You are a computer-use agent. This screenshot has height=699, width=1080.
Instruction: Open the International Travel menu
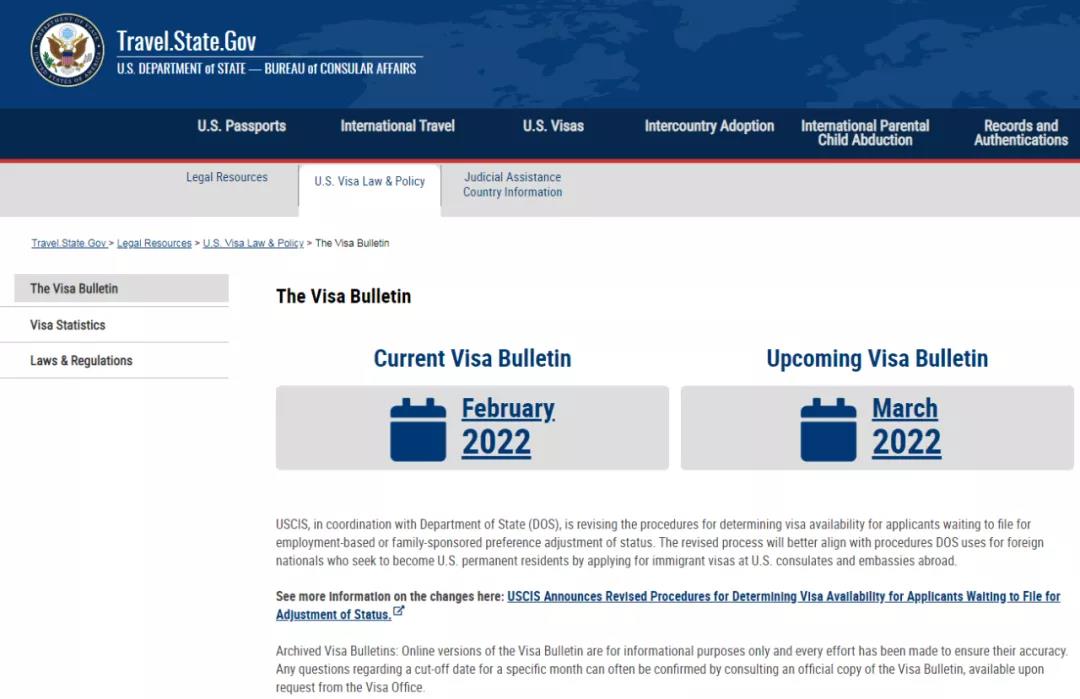click(x=397, y=126)
